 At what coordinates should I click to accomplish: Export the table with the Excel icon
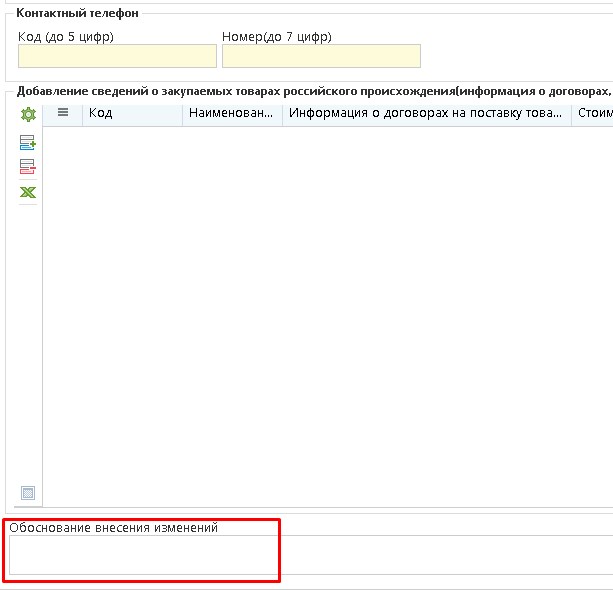(x=28, y=192)
